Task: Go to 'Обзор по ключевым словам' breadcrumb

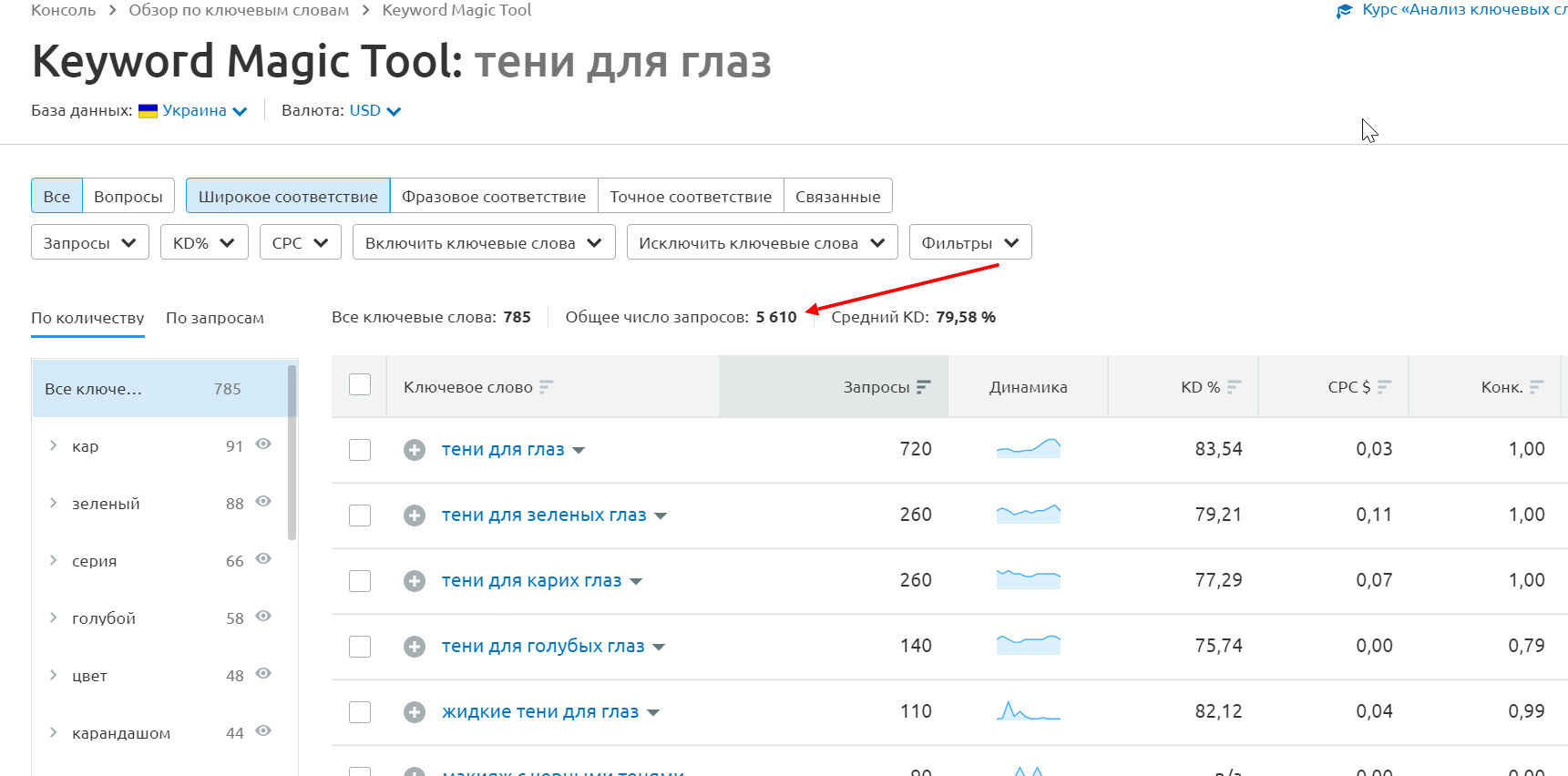Action: 239,10
